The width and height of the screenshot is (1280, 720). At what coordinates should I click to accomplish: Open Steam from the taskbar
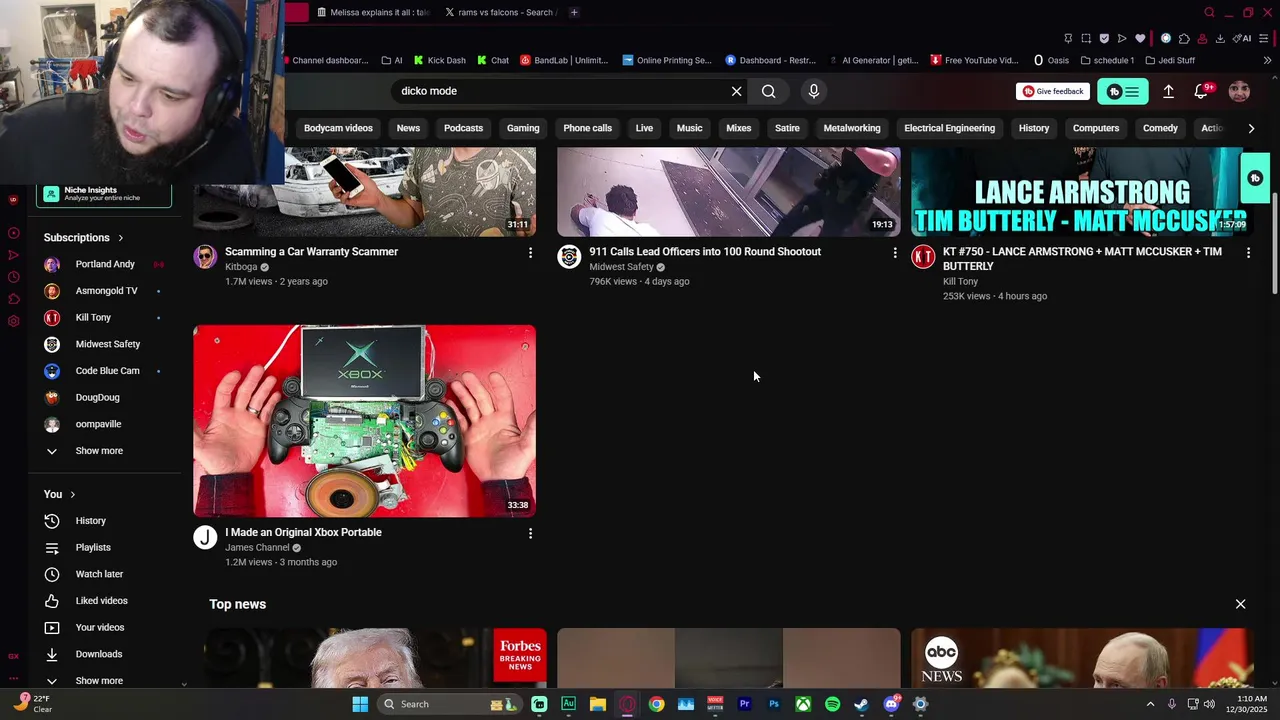(x=861, y=704)
